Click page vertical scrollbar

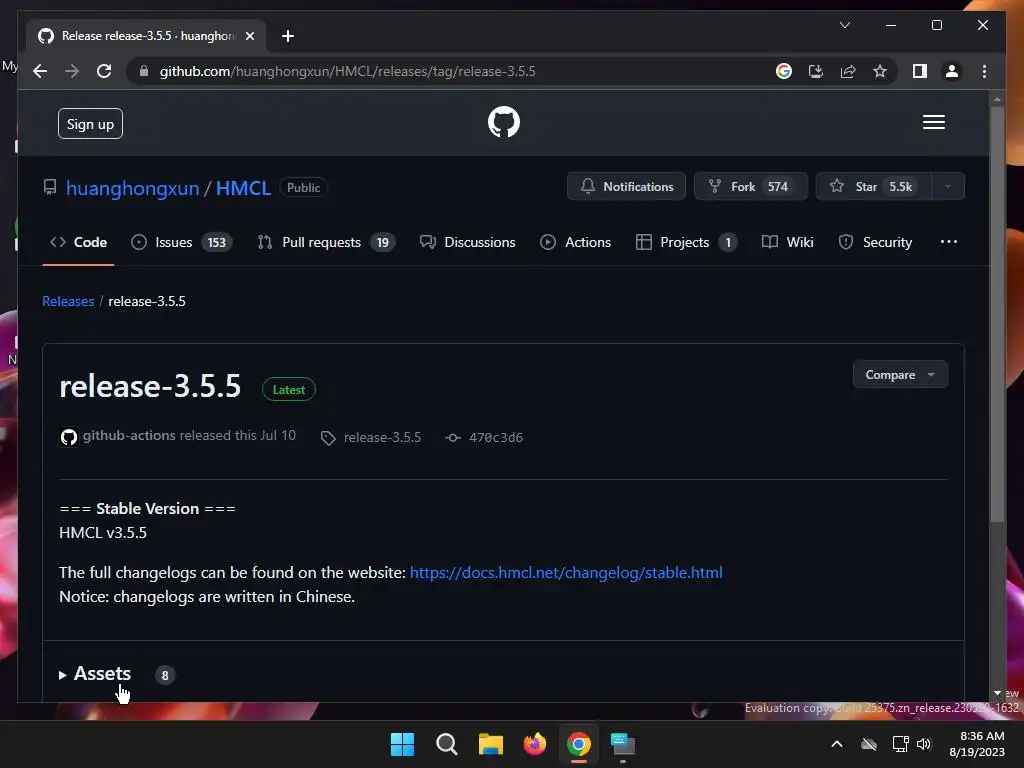coord(997,313)
